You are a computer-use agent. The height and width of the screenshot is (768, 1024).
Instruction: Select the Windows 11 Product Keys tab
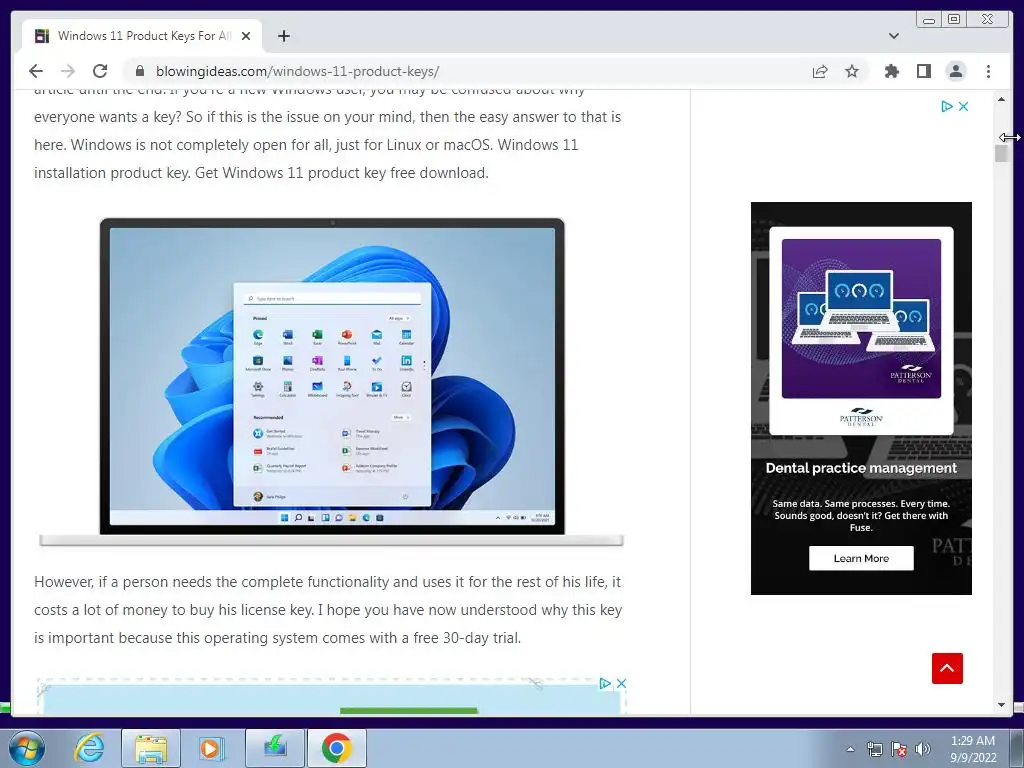[142, 36]
